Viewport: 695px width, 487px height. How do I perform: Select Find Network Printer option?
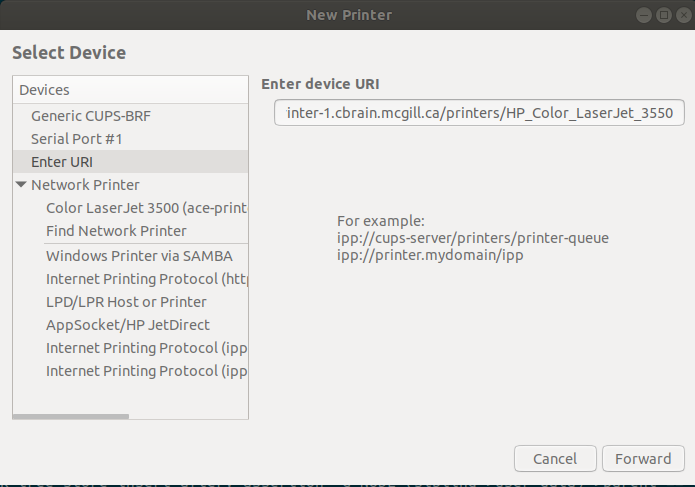[116, 231]
